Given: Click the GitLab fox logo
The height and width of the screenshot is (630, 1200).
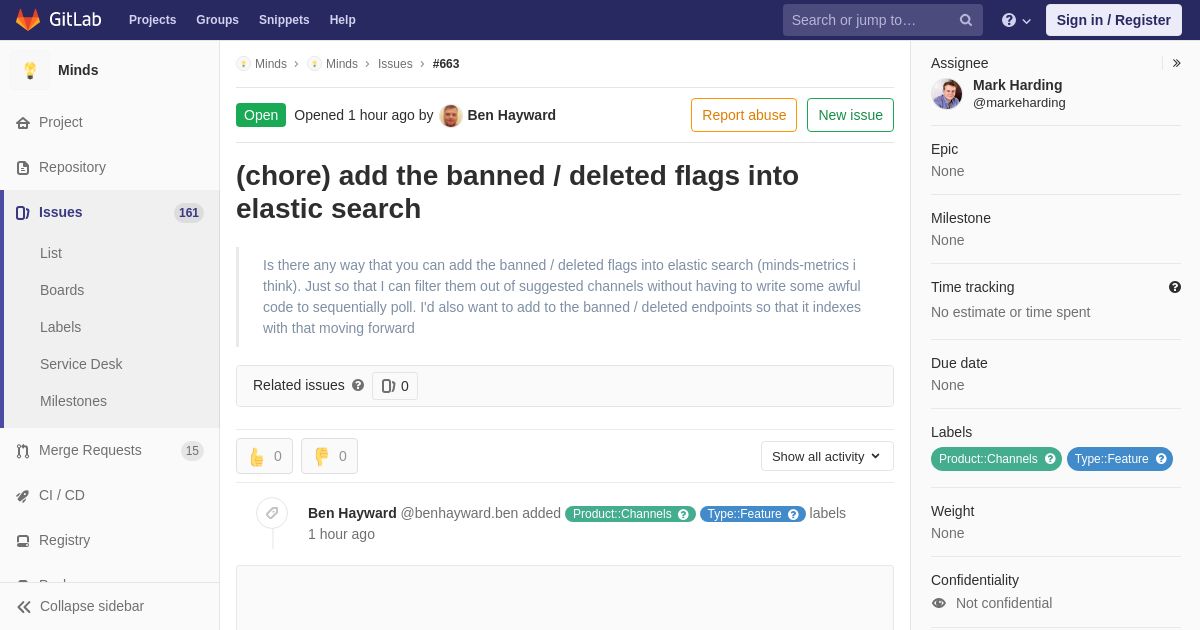Looking at the screenshot, I should click(x=28, y=20).
